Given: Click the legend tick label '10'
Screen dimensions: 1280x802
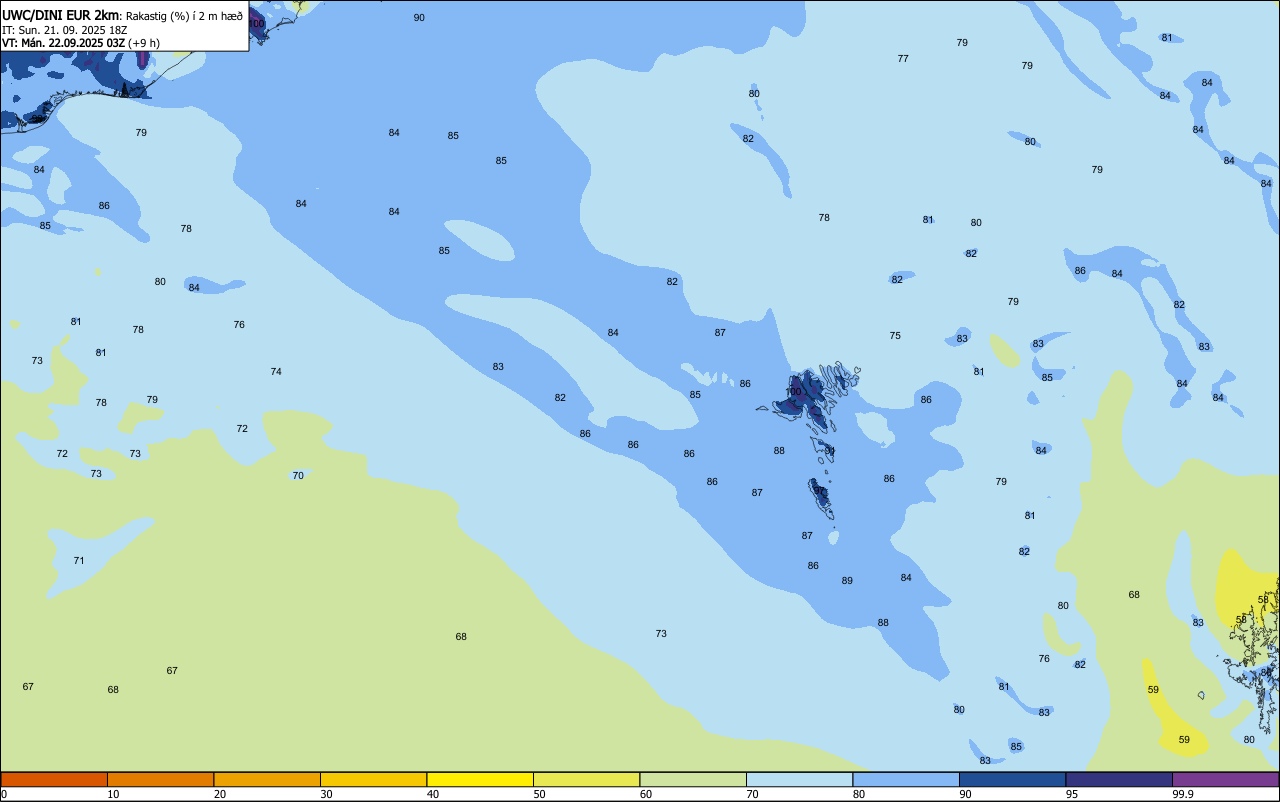Looking at the screenshot, I should pos(114,794).
